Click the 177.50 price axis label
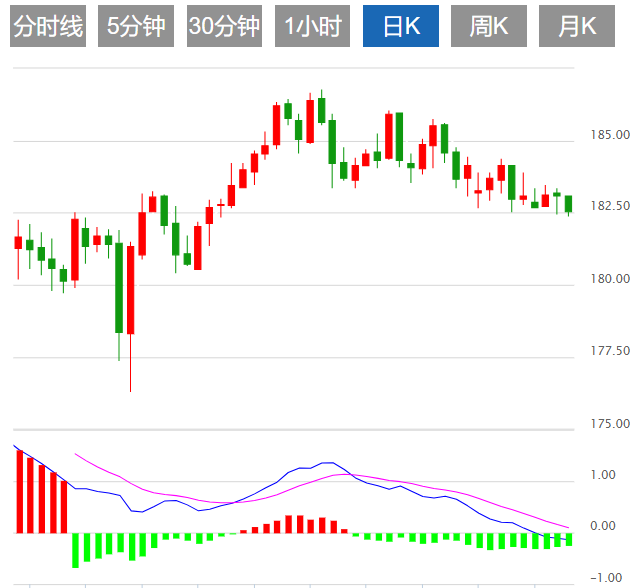Image resolution: width=644 pixels, height=588 pixels. 610,351
